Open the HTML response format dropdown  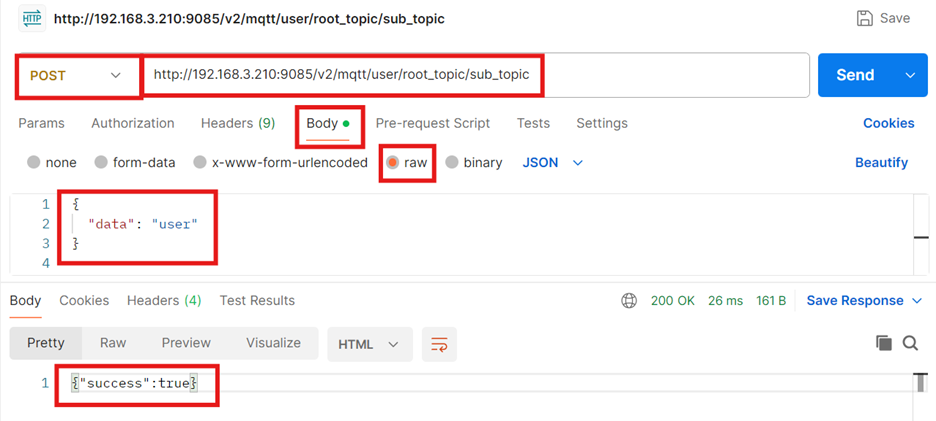[369, 344]
